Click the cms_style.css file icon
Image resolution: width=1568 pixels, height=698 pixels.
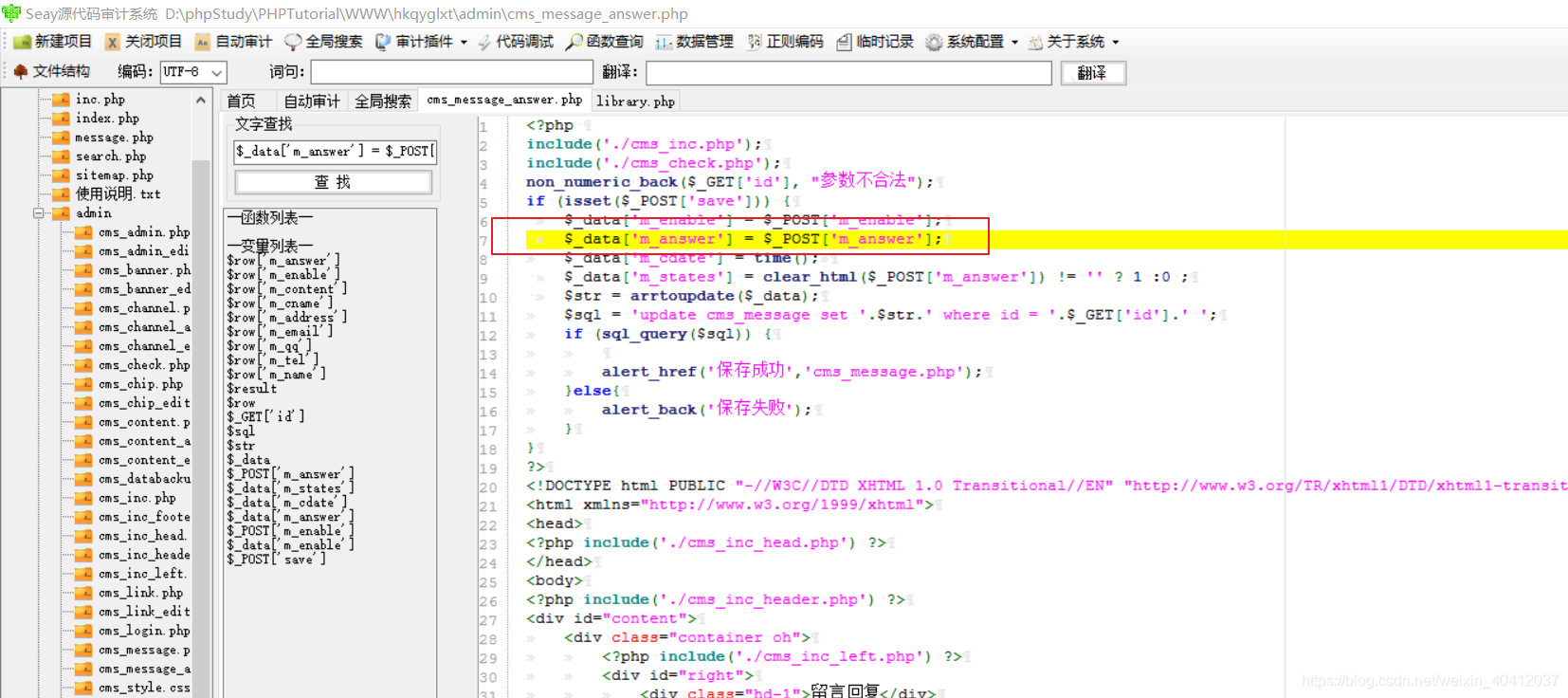(83, 688)
